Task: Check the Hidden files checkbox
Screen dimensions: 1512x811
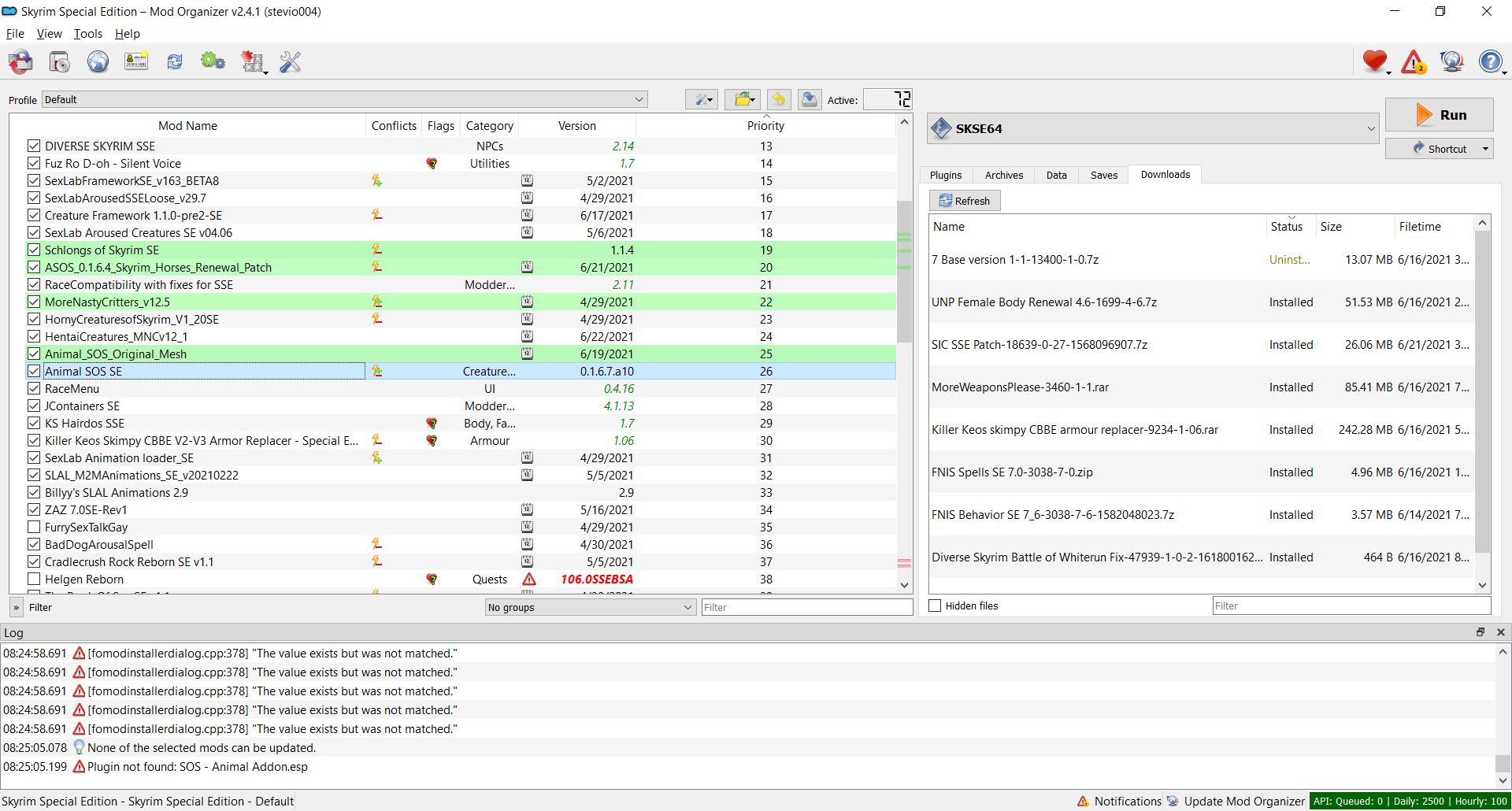Action: point(936,605)
